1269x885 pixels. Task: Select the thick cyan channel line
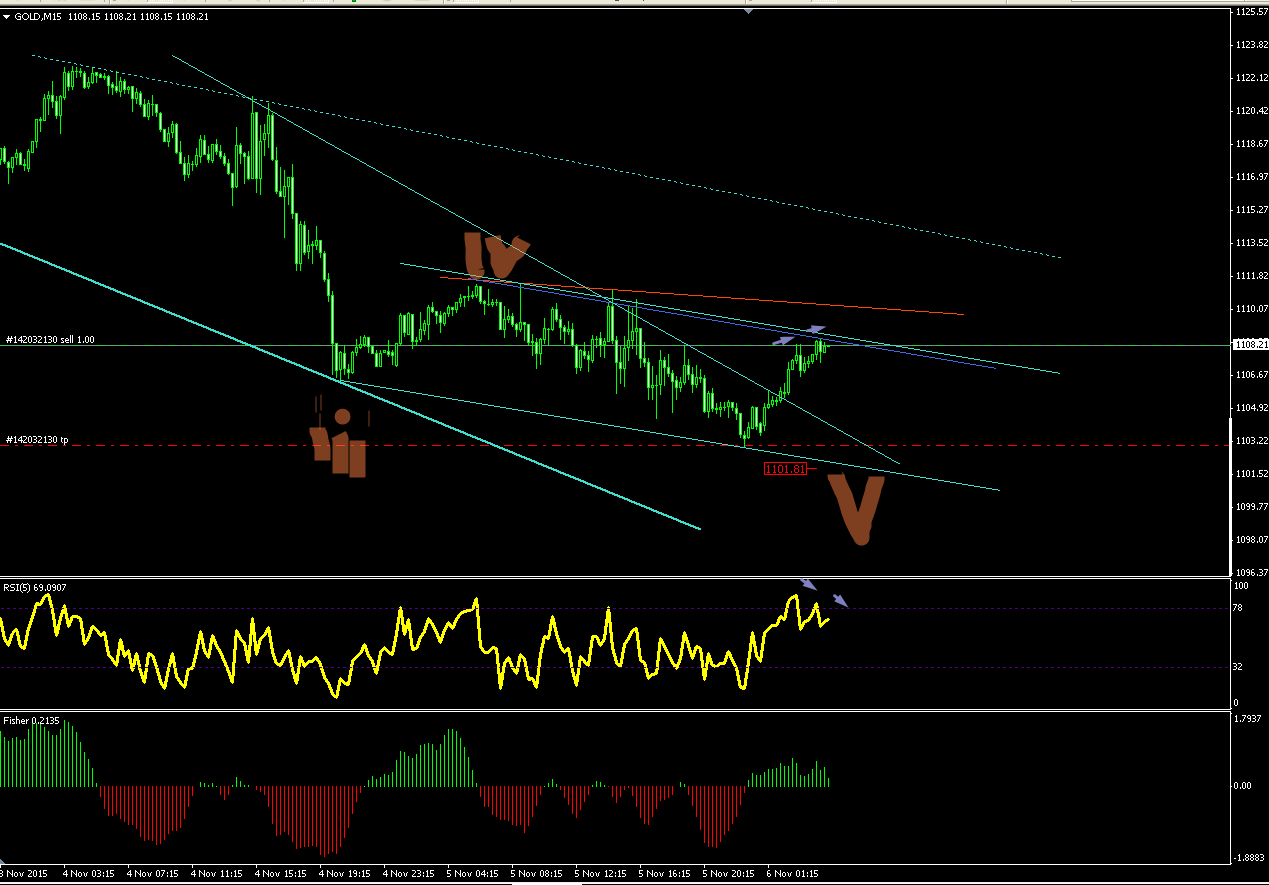coord(350,385)
